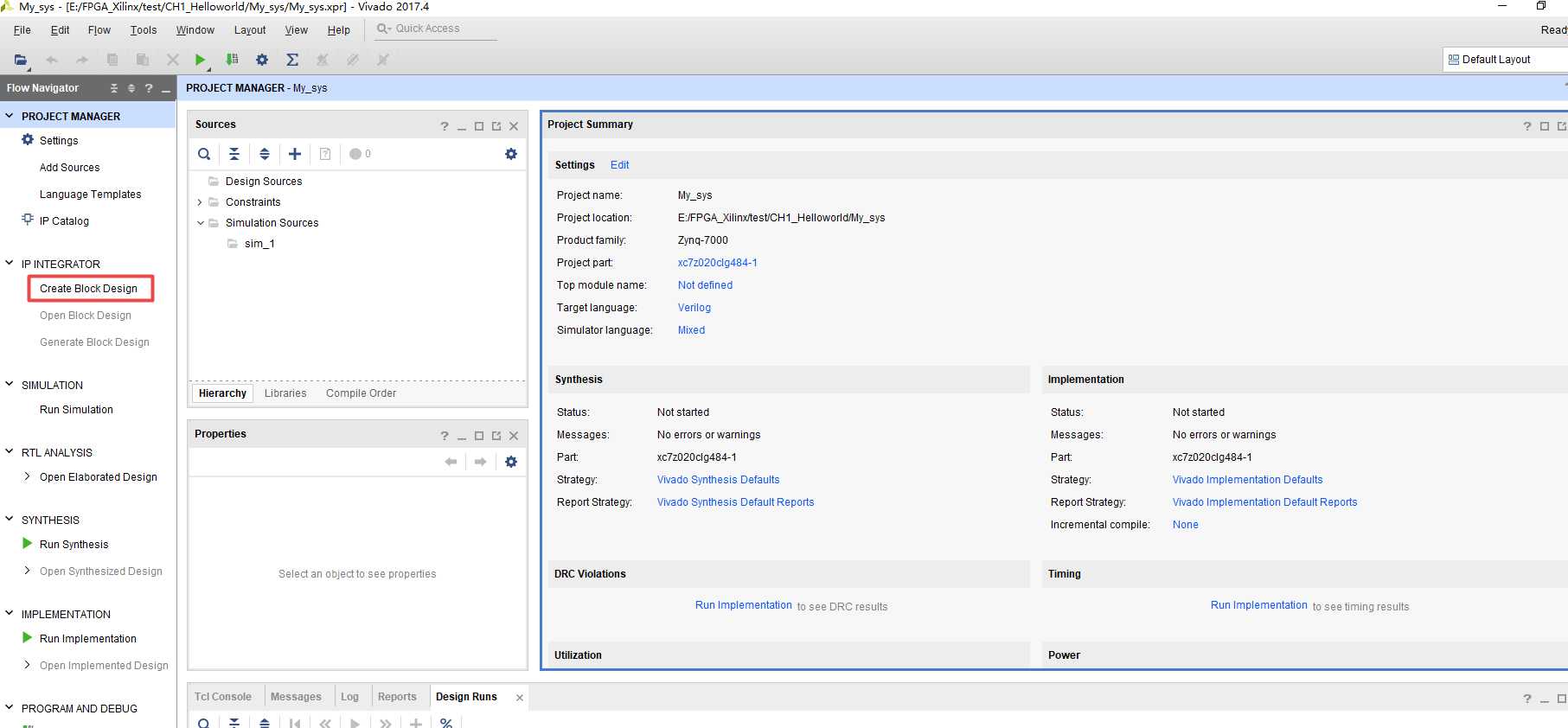Collapse the RTL ANALYSIS section

click(x=10, y=452)
